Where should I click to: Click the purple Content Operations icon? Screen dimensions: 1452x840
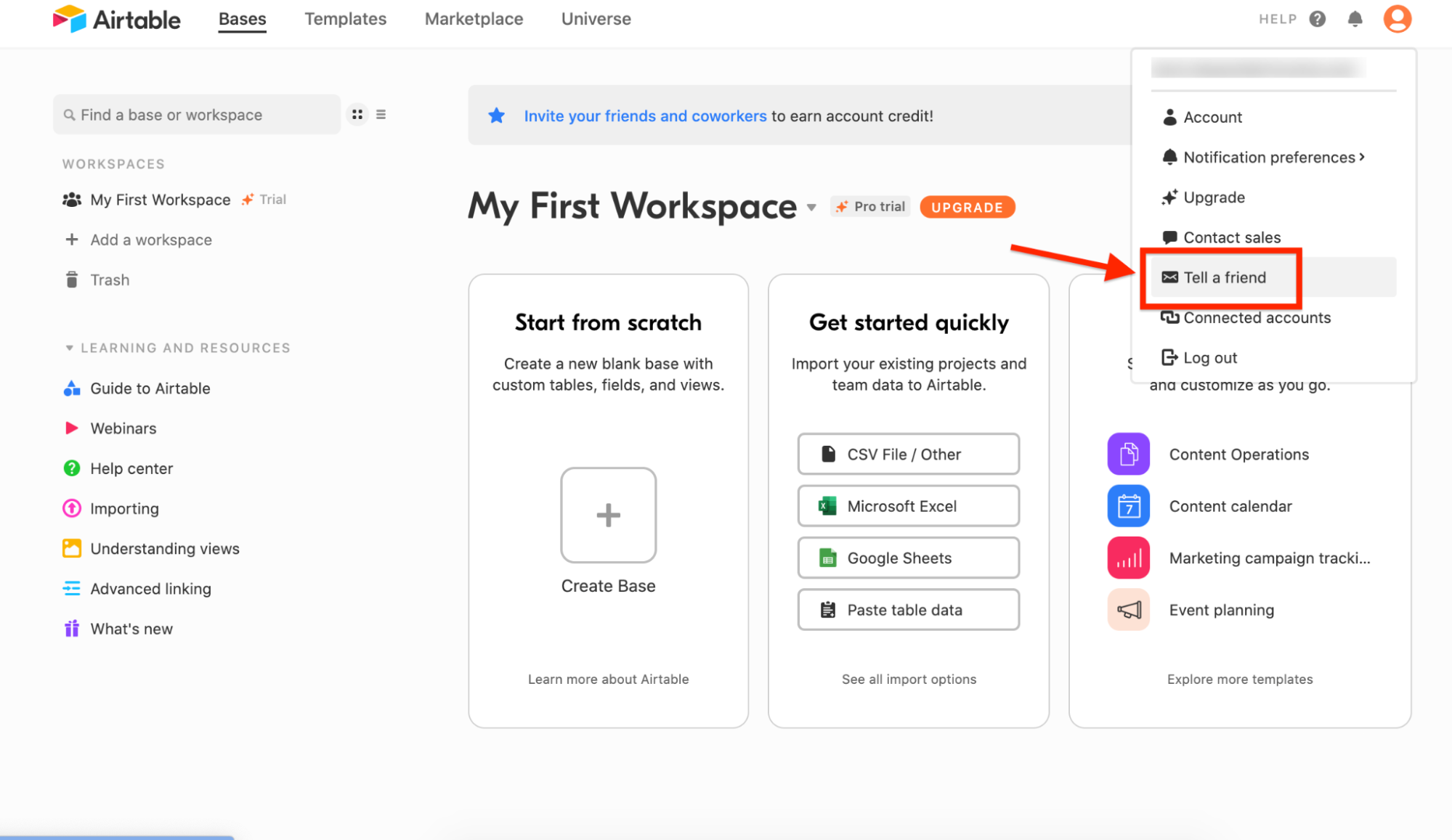tap(1129, 454)
